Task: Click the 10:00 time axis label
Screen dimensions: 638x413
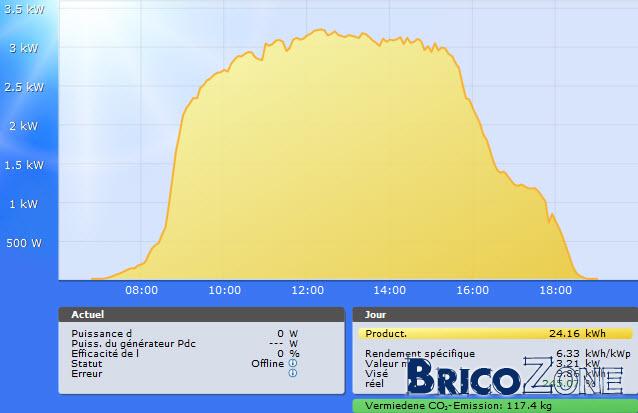Action: 225,290
